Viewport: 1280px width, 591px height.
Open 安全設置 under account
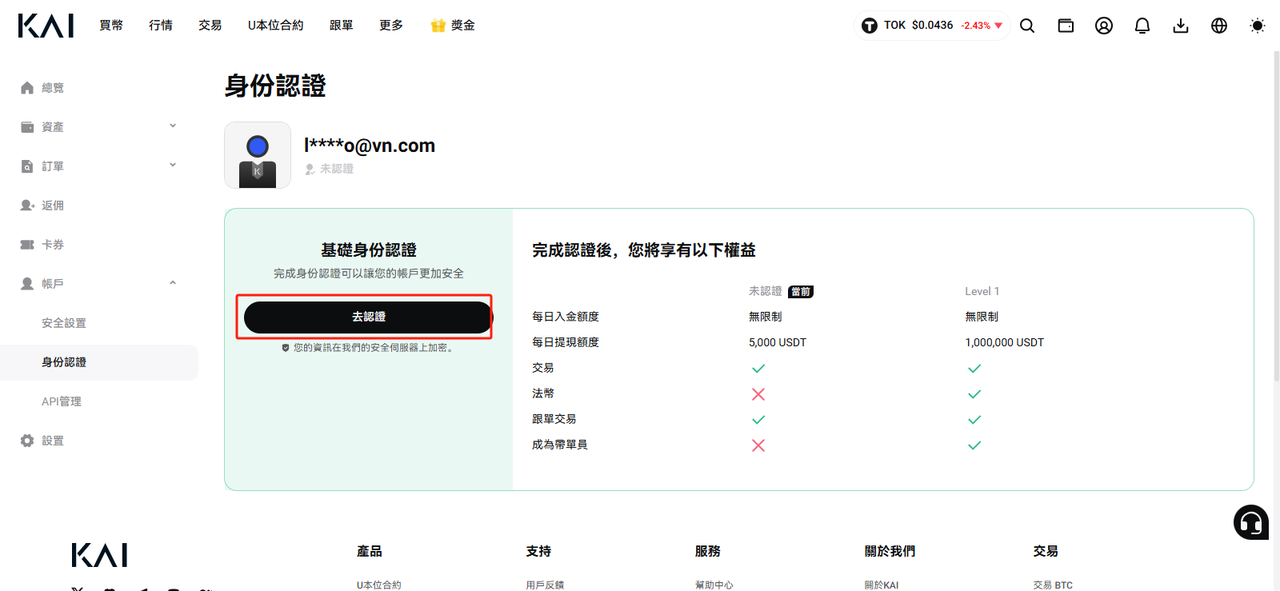click(64, 323)
